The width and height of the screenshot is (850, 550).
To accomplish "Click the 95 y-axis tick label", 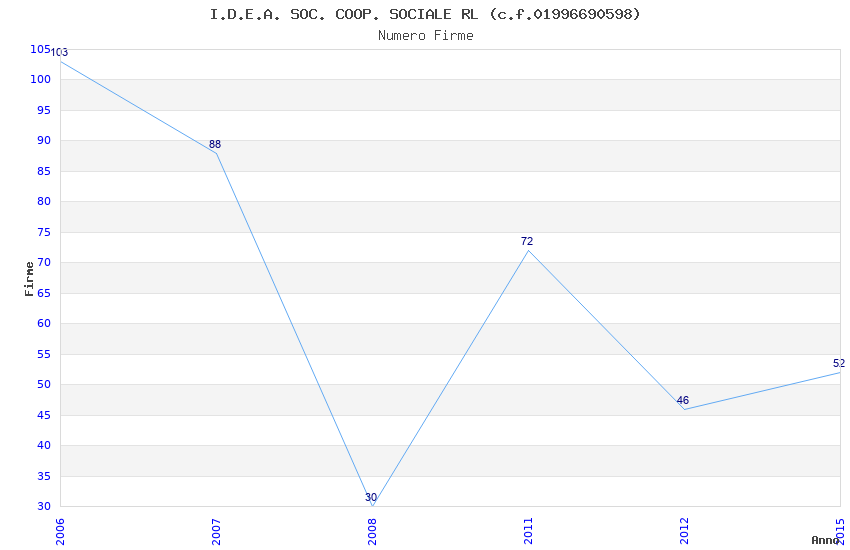I will pos(44,110).
